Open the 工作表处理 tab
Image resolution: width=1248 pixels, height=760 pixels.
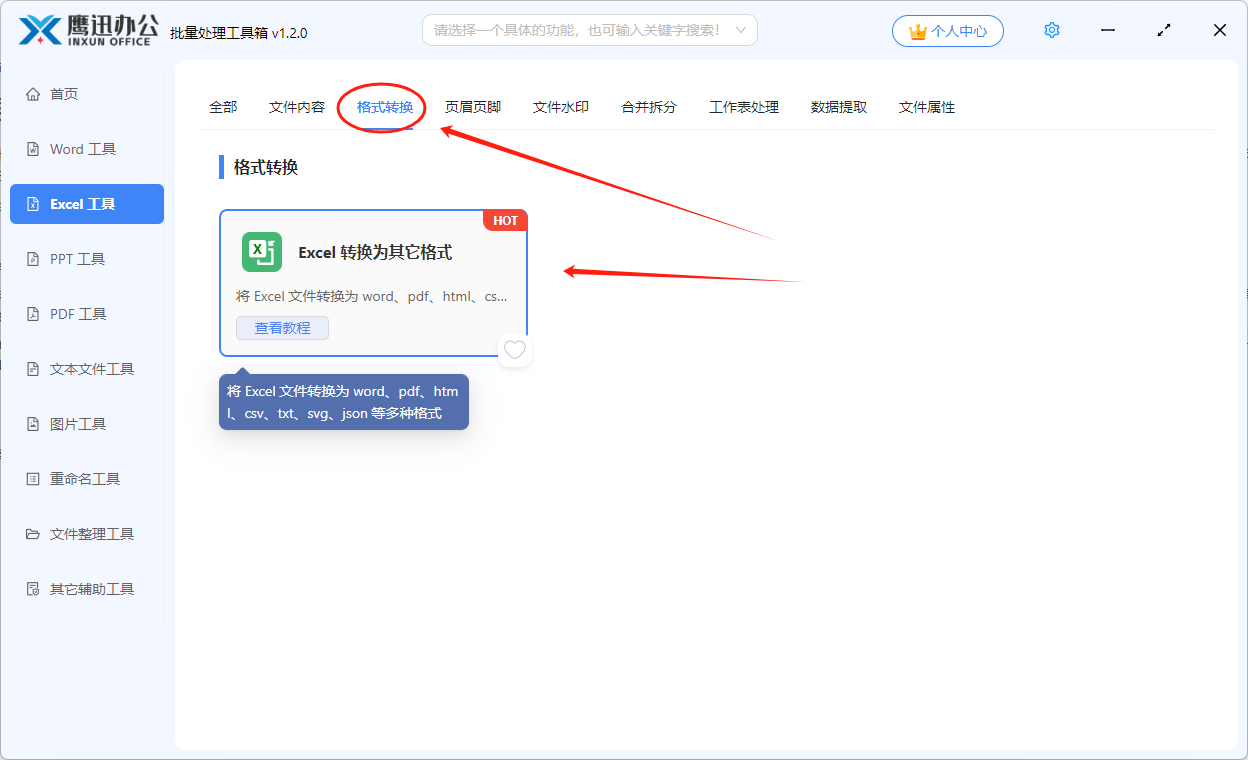(x=744, y=107)
